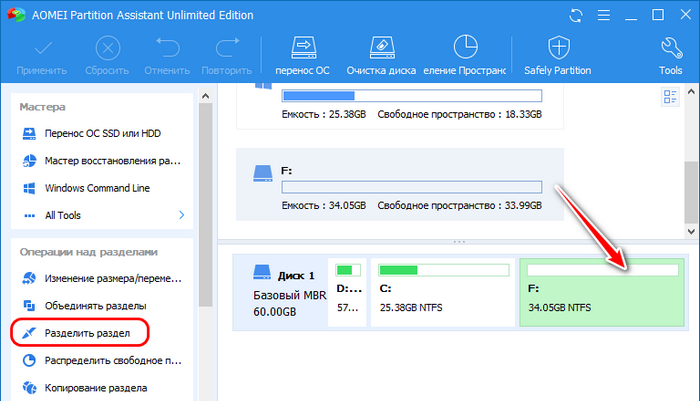Click the C: usage bar in disk map
700x401 pixels.
(444, 270)
